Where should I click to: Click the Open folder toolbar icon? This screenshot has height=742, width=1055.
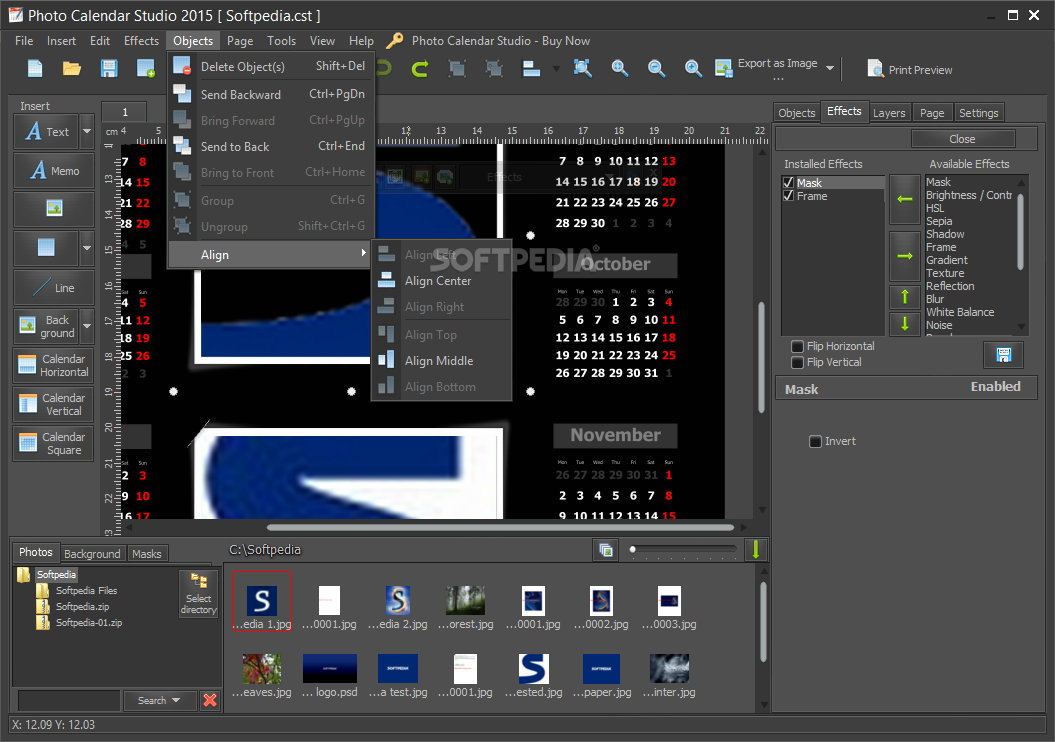tap(72, 69)
